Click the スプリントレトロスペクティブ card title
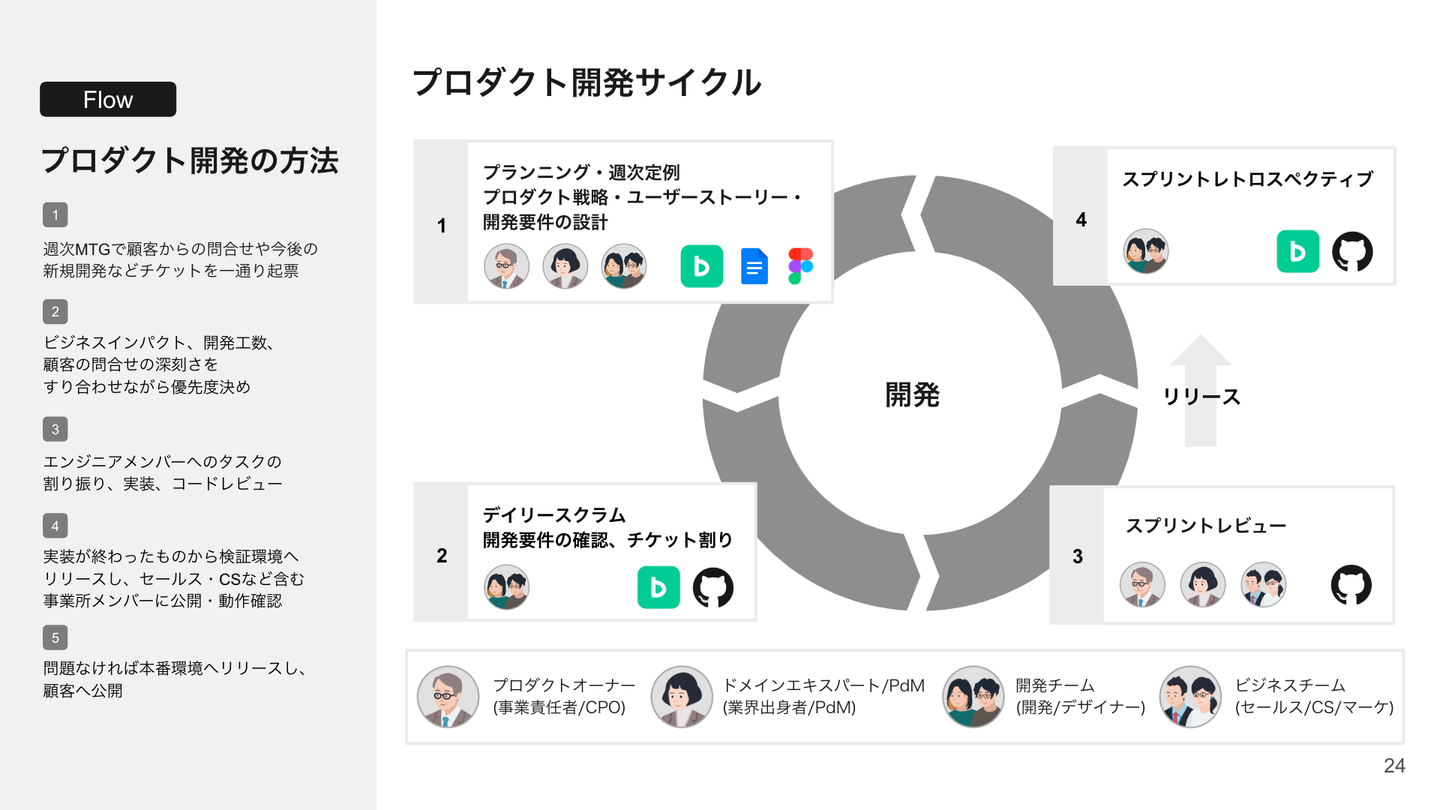The width and height of the screenshot is (1440, 810). point(1247,179)
